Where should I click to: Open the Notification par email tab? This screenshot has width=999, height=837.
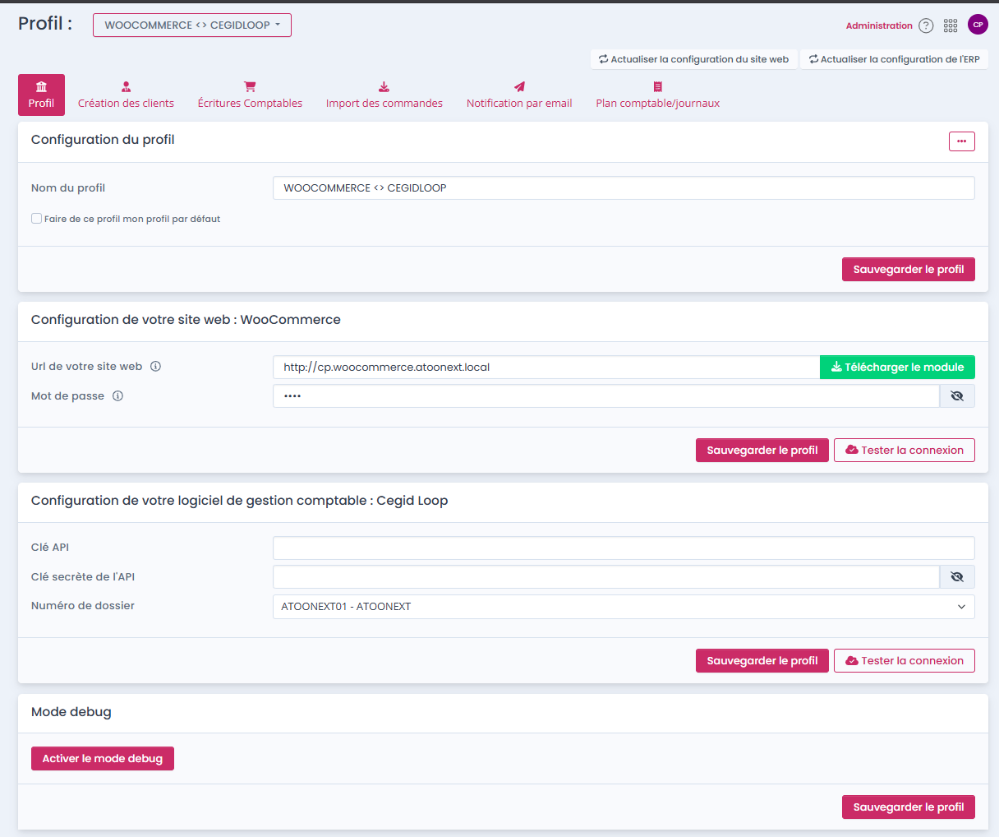tap(519, 95)
